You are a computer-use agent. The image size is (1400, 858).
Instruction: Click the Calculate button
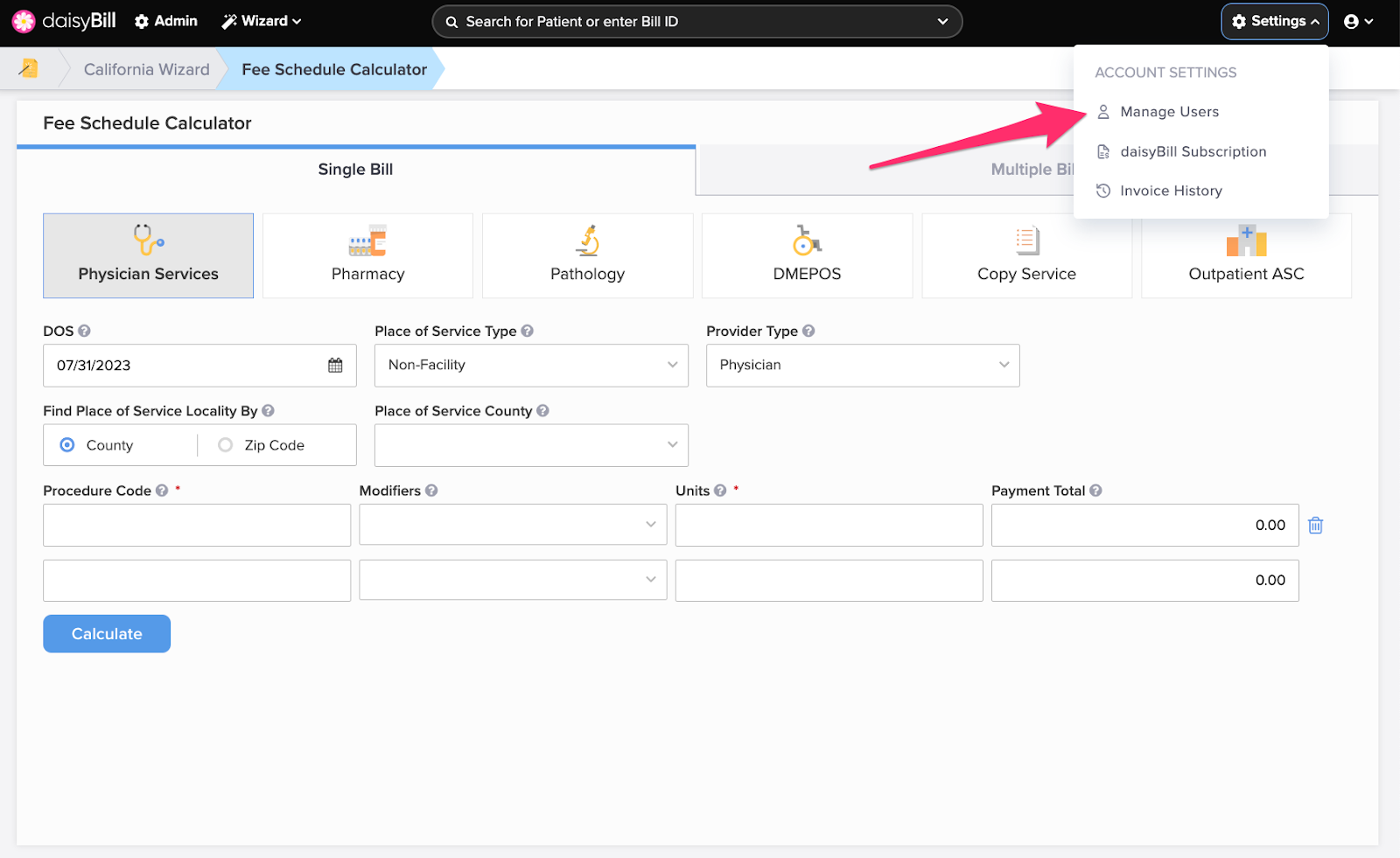[106, 633]
